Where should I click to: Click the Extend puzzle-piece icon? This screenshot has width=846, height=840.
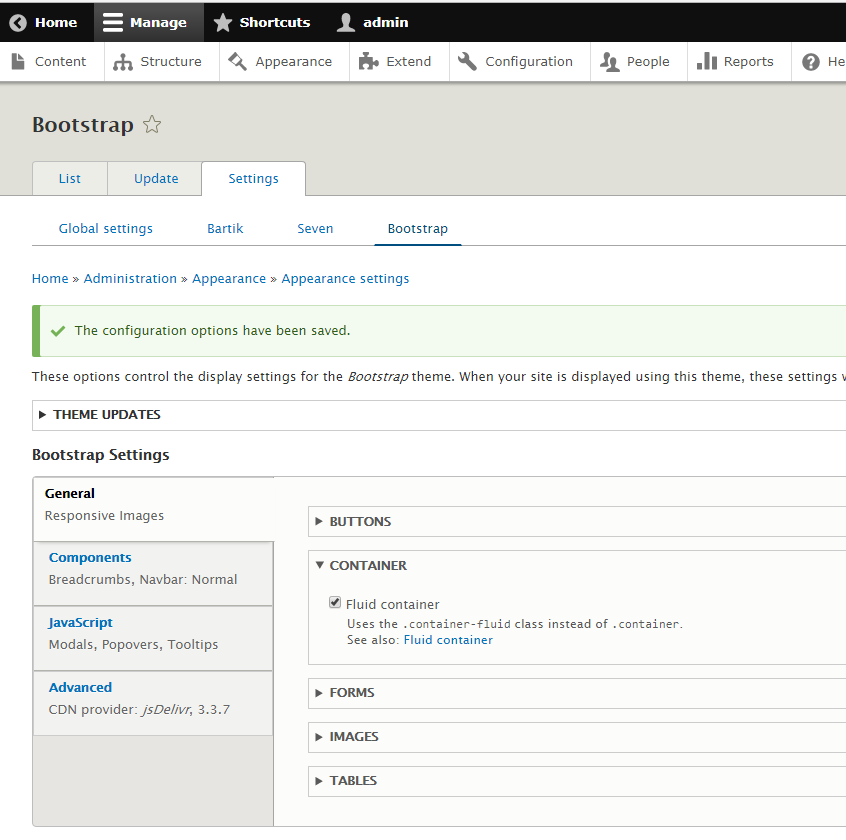(x=367, y=61)
